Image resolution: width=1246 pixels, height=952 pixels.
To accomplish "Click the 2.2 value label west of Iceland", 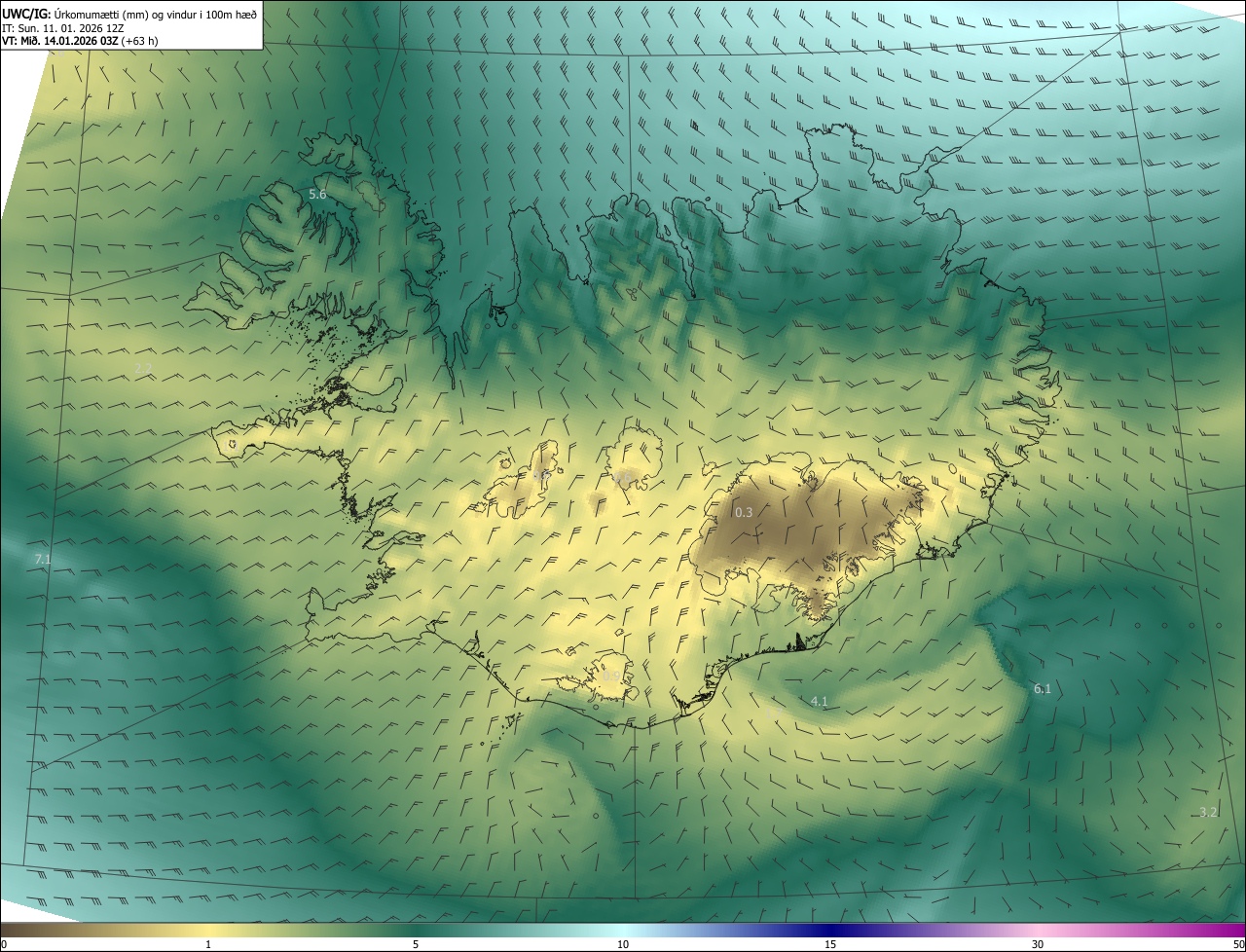I will 143,367.
